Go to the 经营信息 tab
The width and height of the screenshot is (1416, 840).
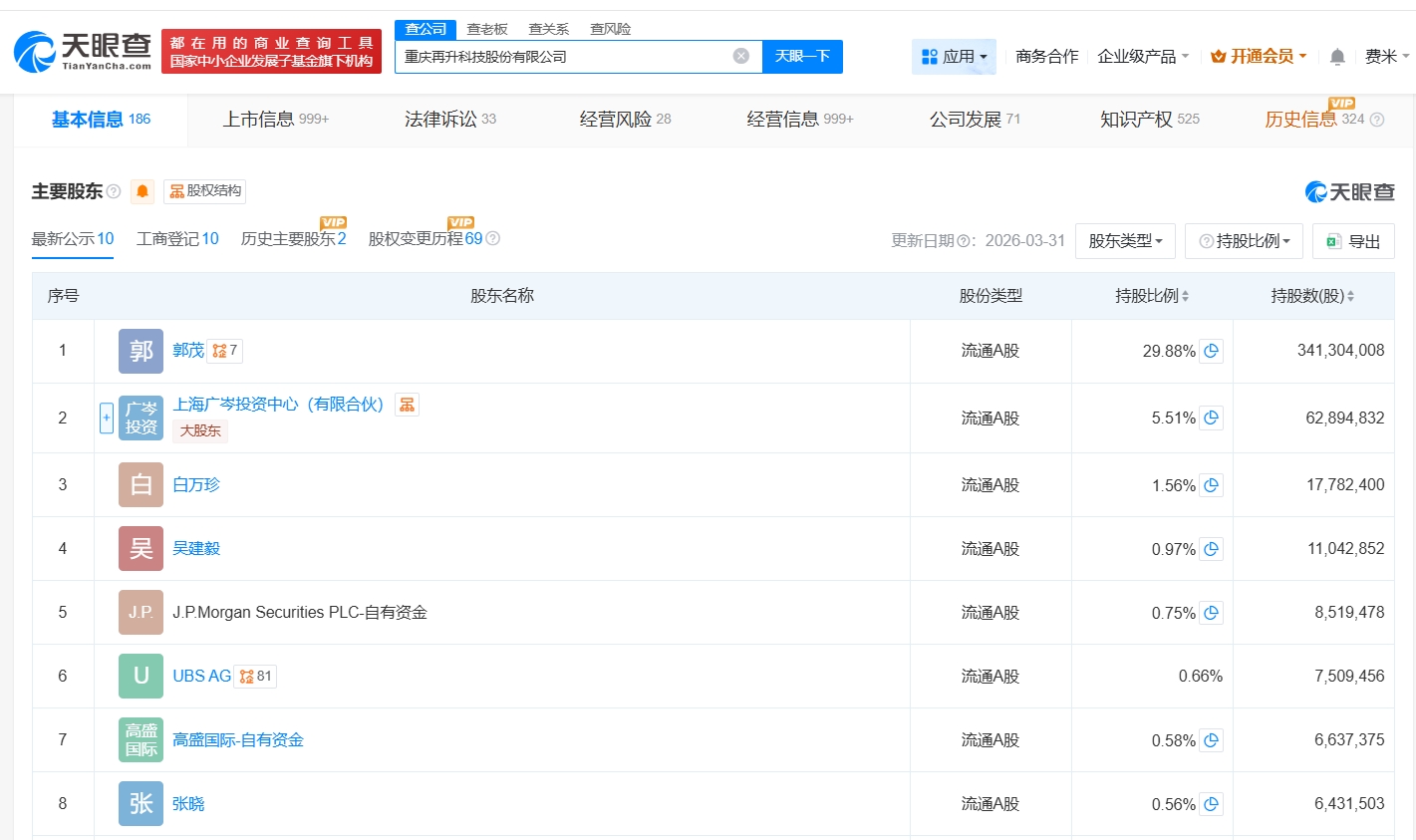click(800, 120)
